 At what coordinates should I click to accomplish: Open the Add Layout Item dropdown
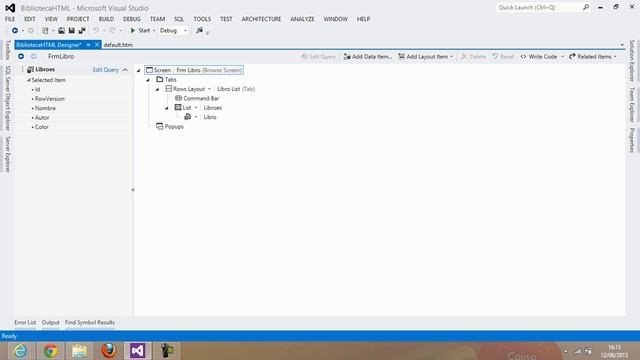pyautogui.click(x=452, y=57)
